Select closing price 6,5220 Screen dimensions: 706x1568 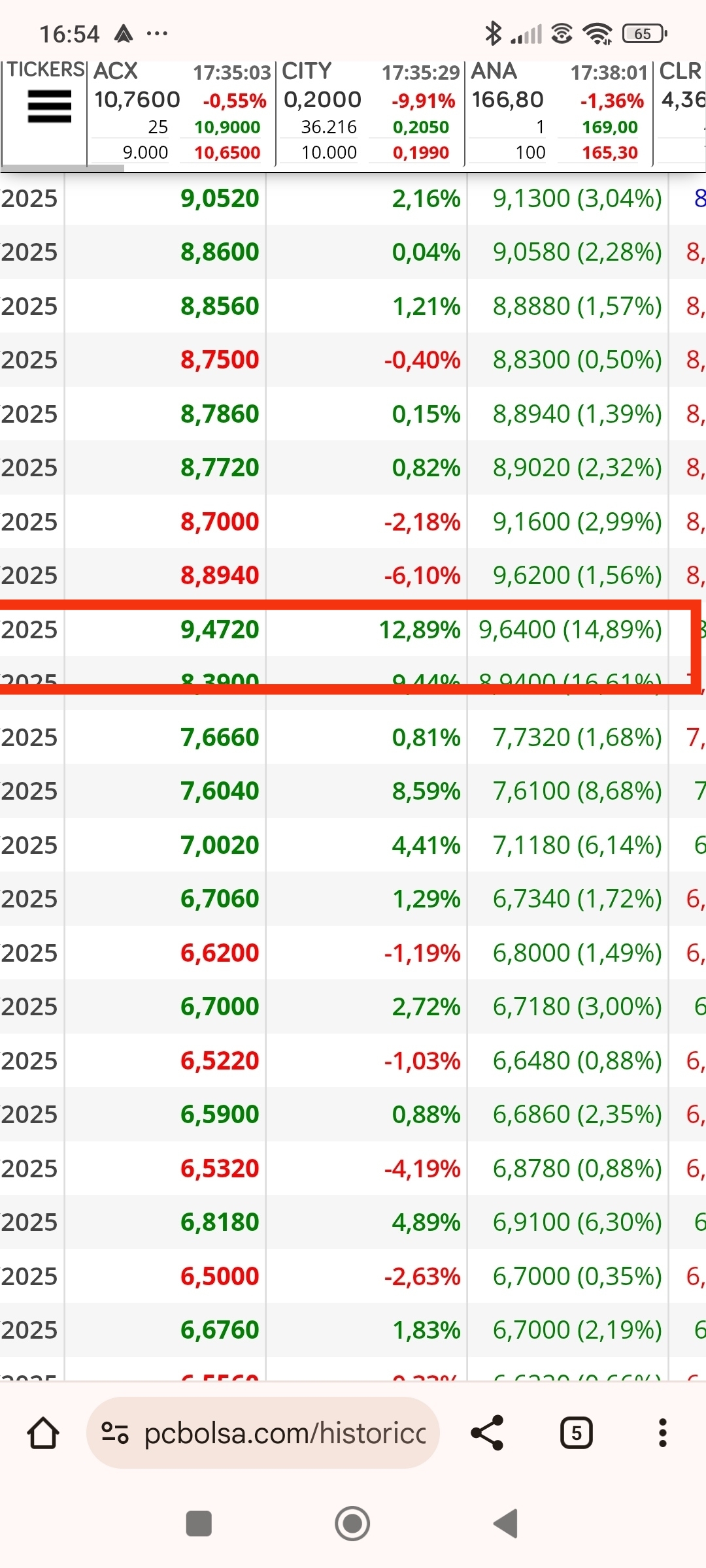[220, 1060]
